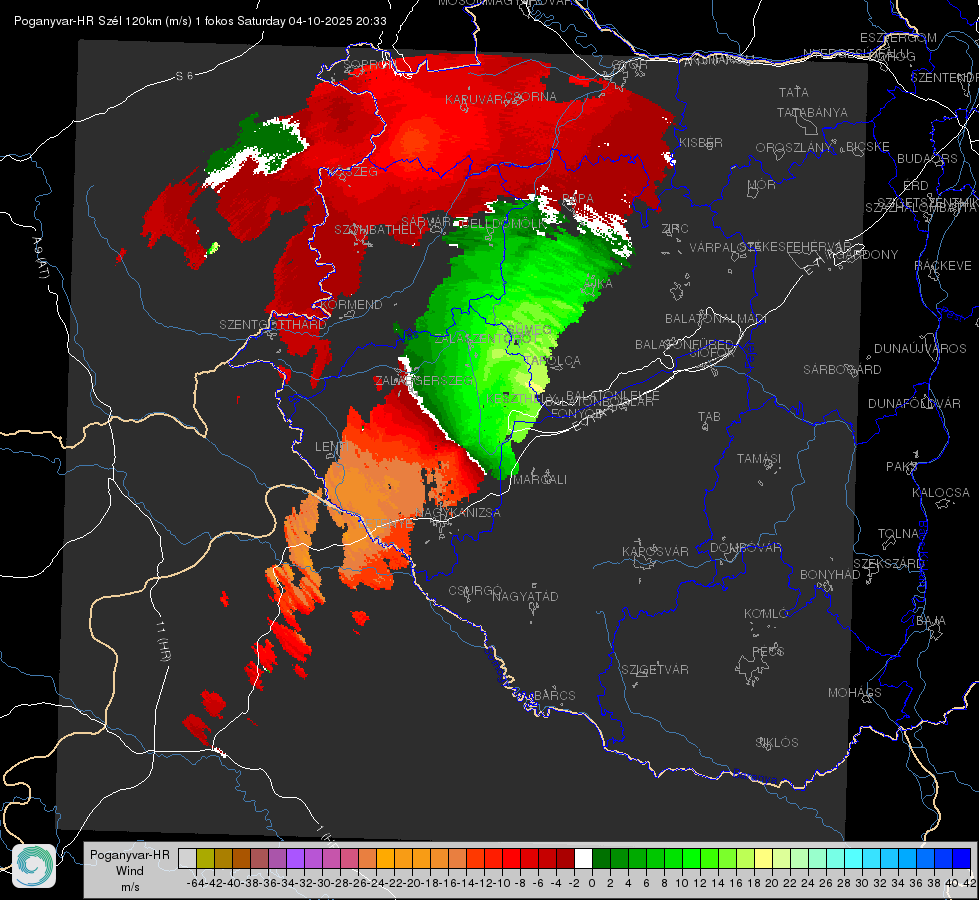Click the SZIGETVAR city label
The height and width of the screenshot is (900, 979).
pyautogui.click(x=655, y=669)
